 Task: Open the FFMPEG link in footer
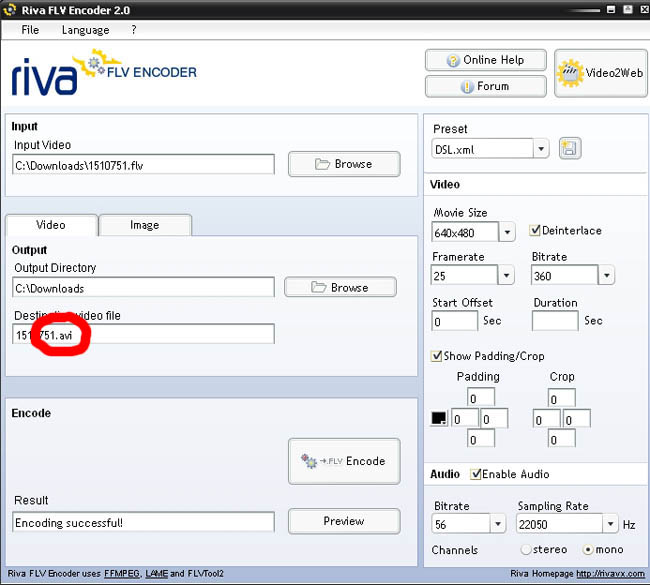[x=122, y=573]
